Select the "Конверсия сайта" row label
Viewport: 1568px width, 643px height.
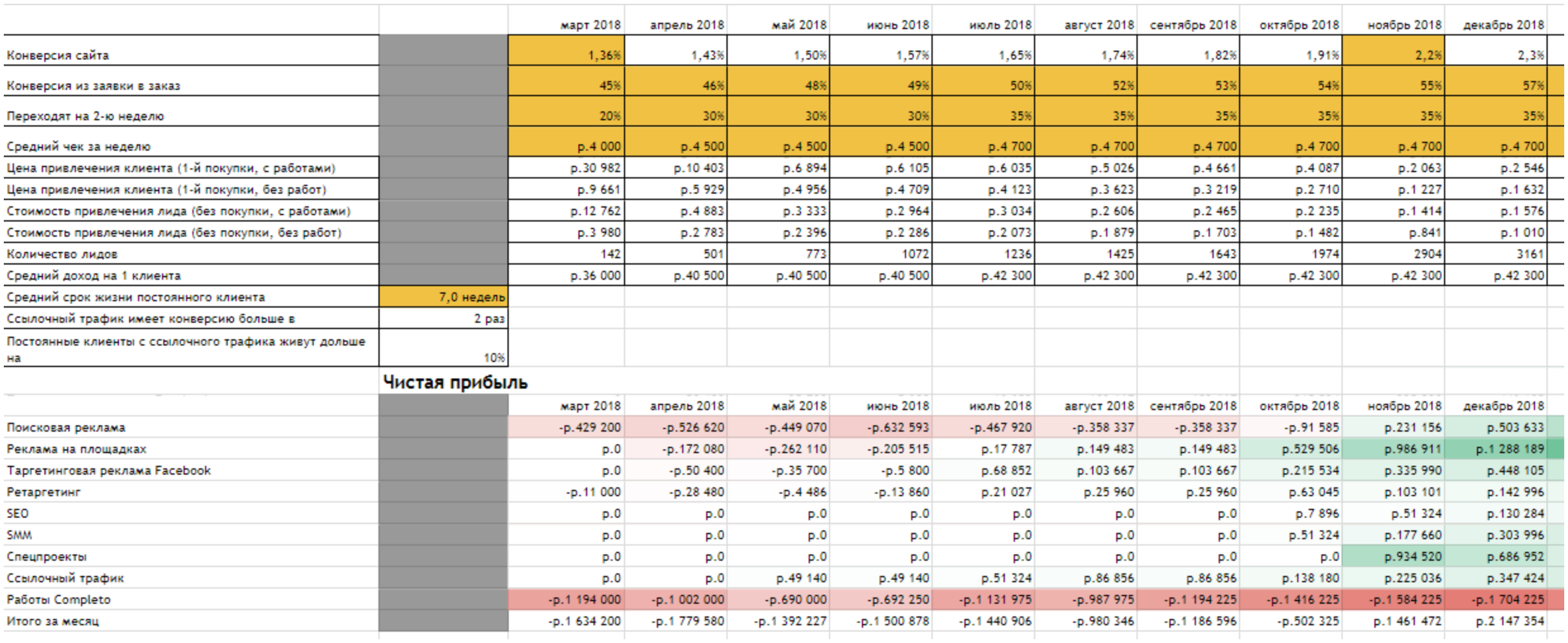58,55
